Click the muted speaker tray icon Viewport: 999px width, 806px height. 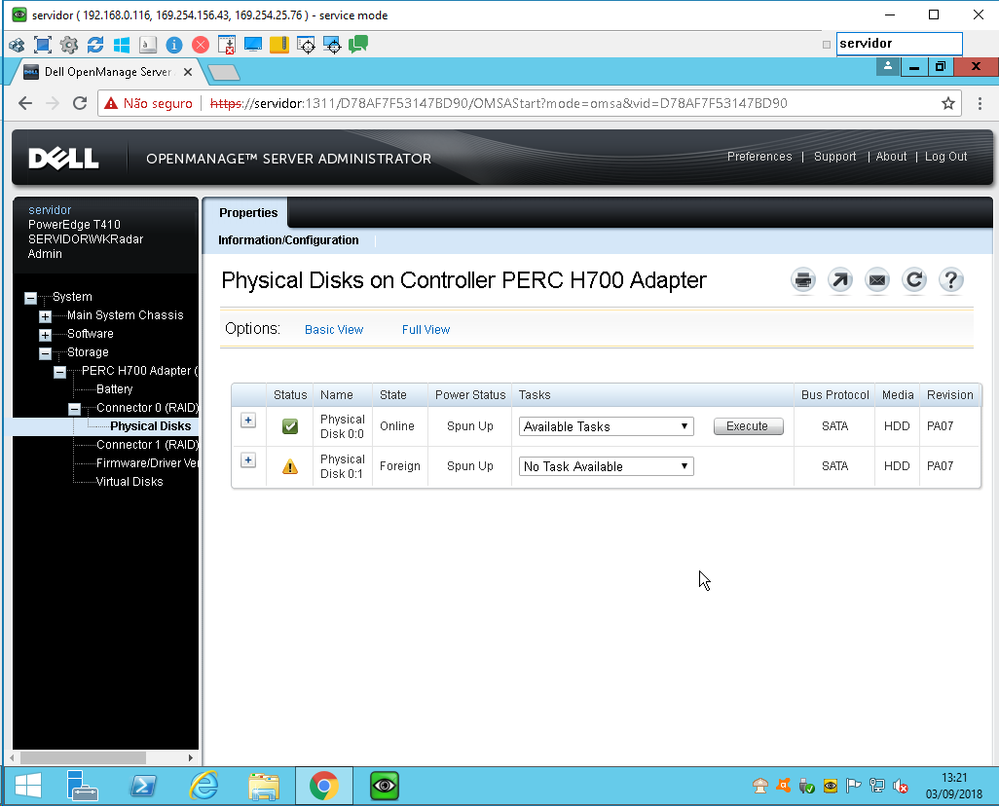coord(900,786)
